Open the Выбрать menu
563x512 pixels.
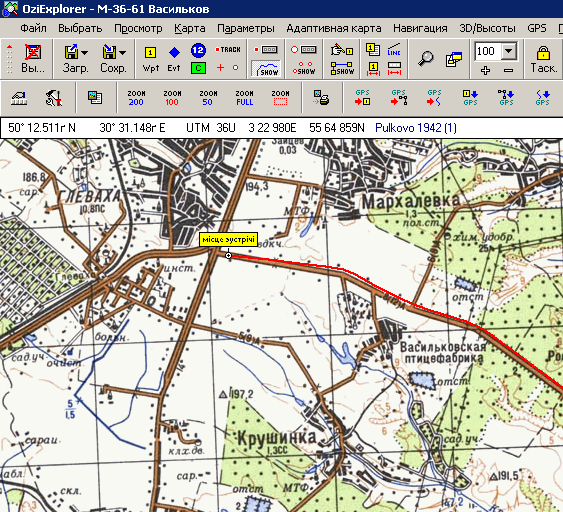coord(80,28)
